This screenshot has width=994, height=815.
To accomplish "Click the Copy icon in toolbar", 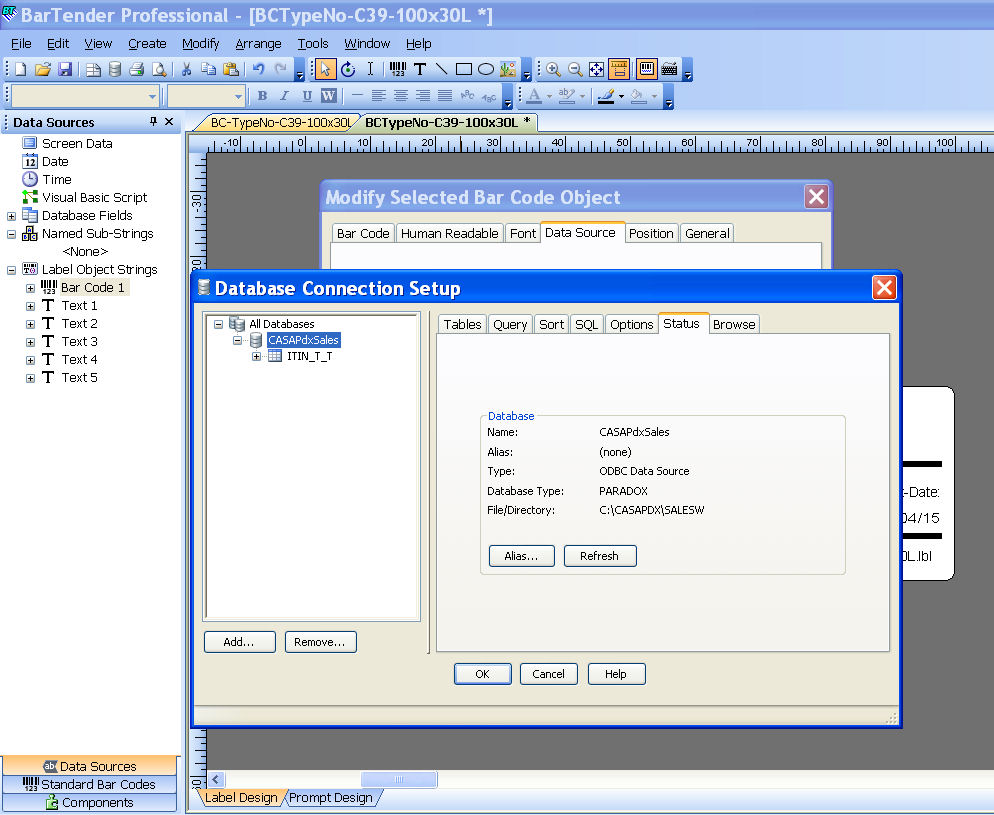I will pyautogui.click(x=209, y=69).
